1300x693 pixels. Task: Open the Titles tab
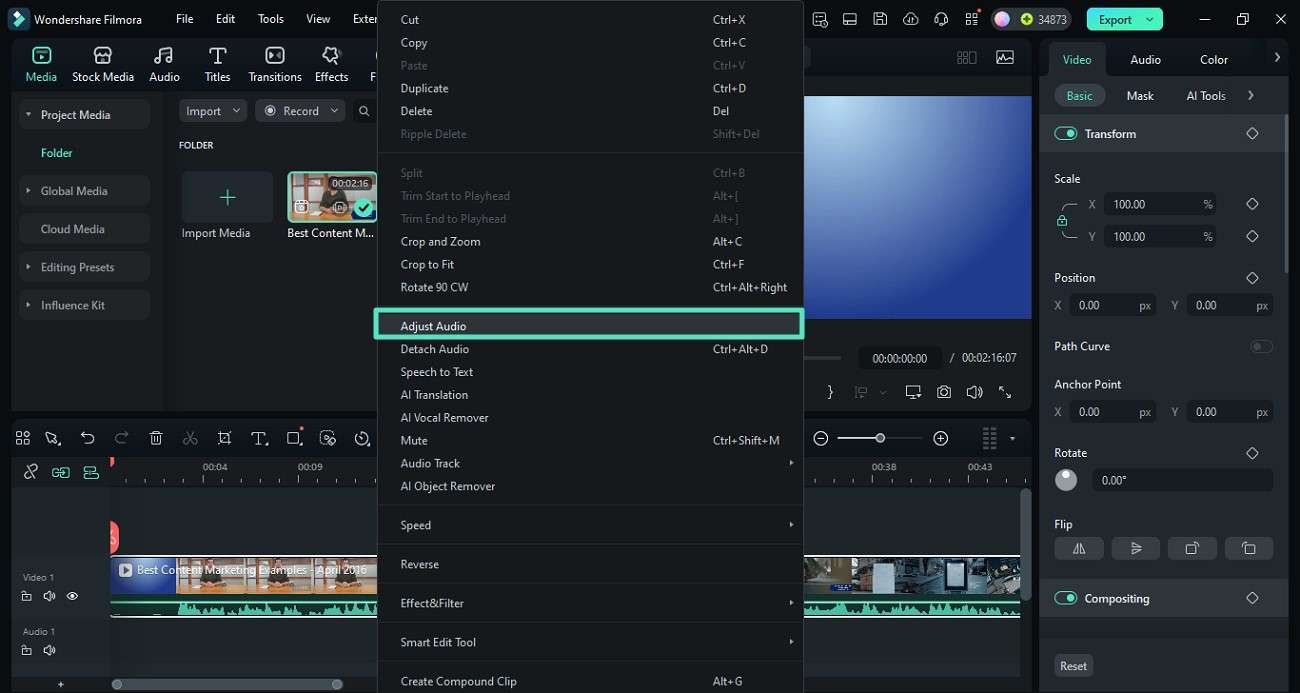(x=217, y=64)
